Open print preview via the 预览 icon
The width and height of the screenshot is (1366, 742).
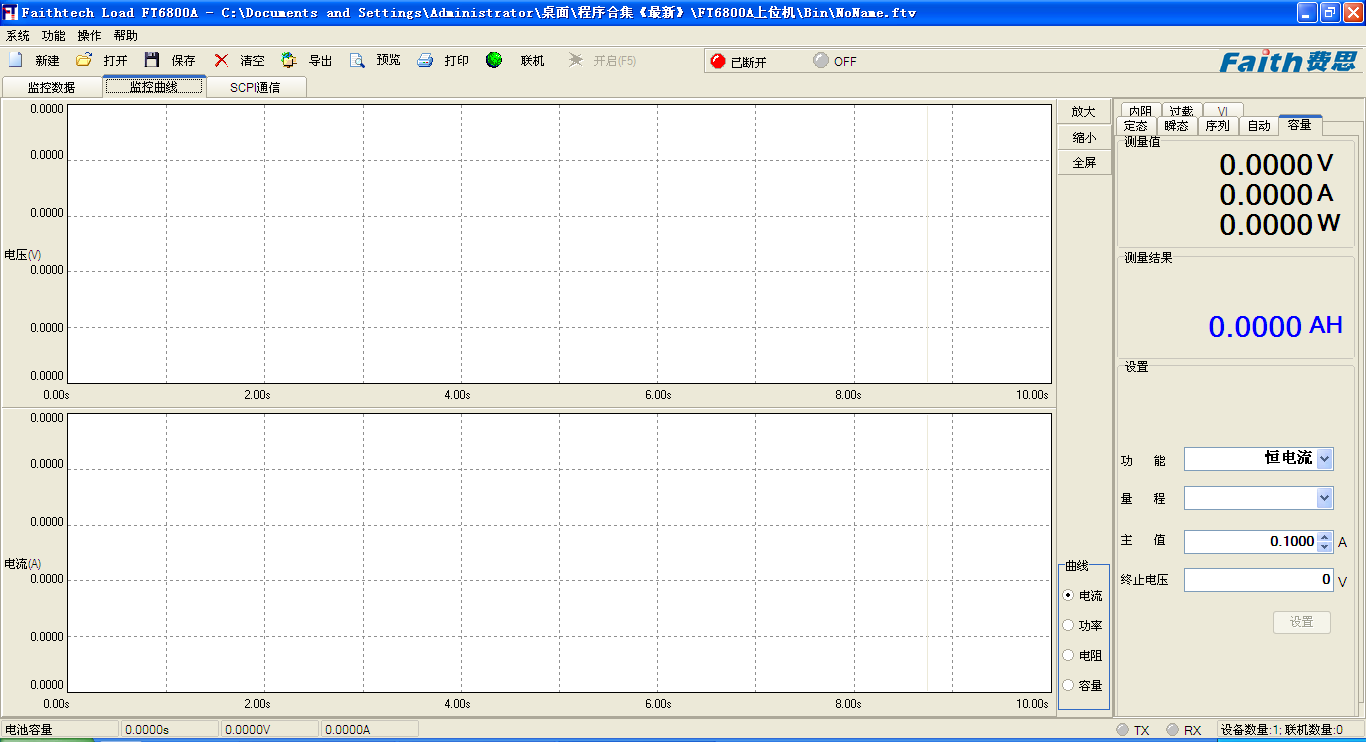[357, 60]
